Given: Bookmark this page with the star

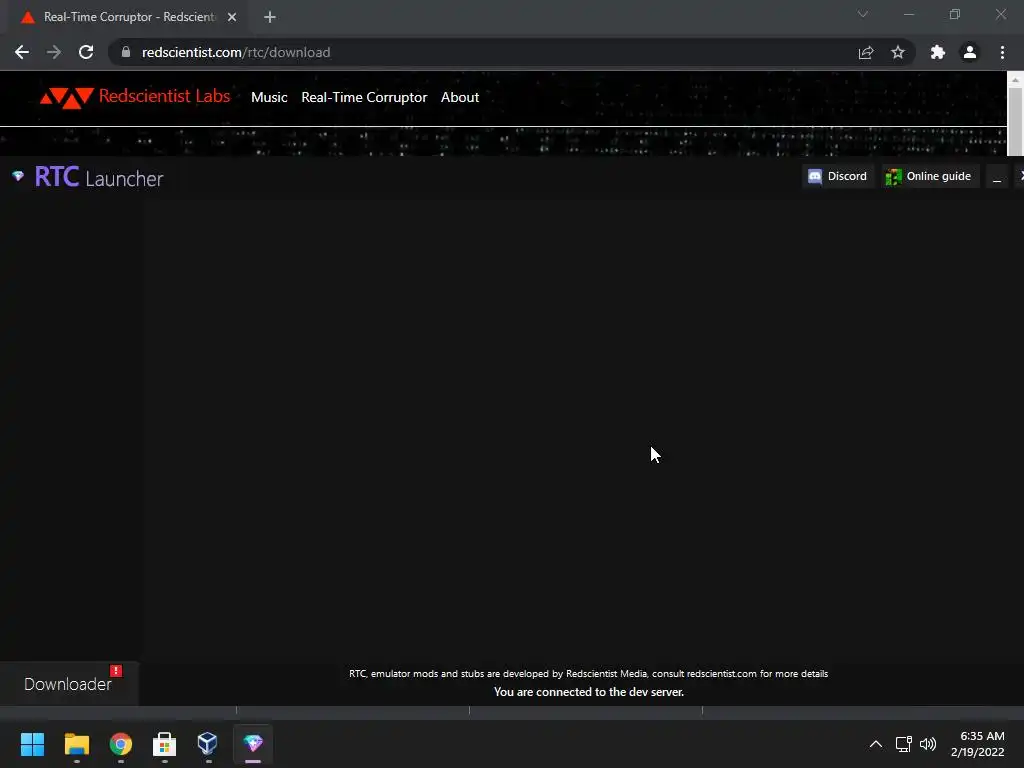Looking at the screenshot, I should (x=898, y=52).
